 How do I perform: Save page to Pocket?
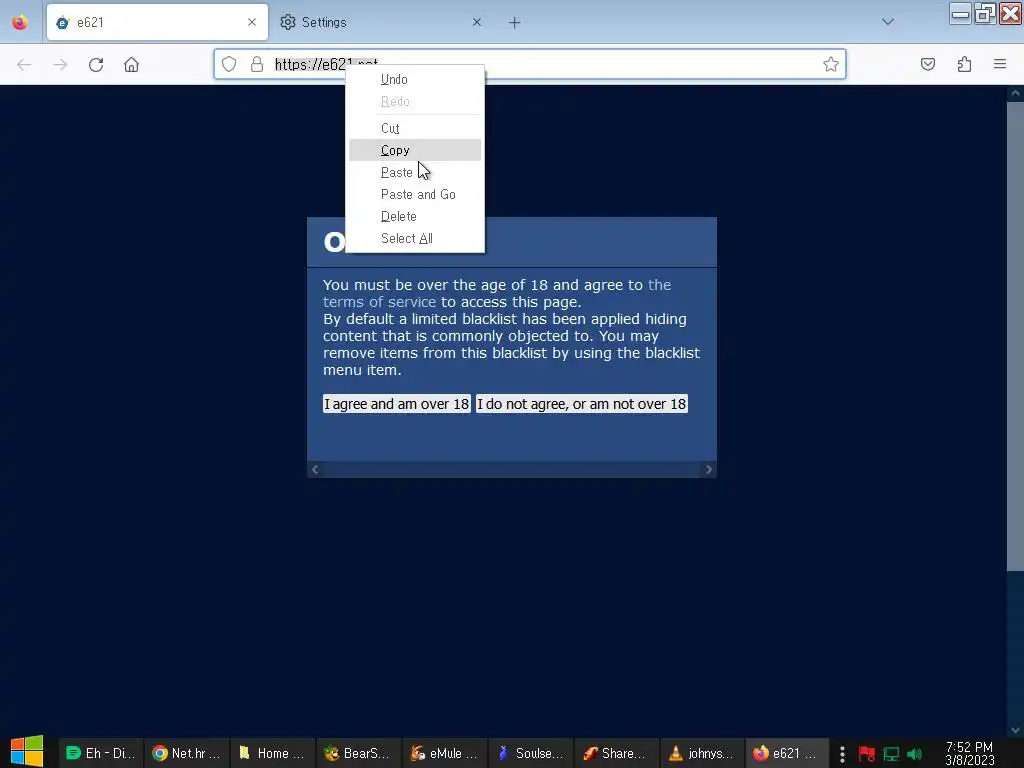(x=928, y=64)
